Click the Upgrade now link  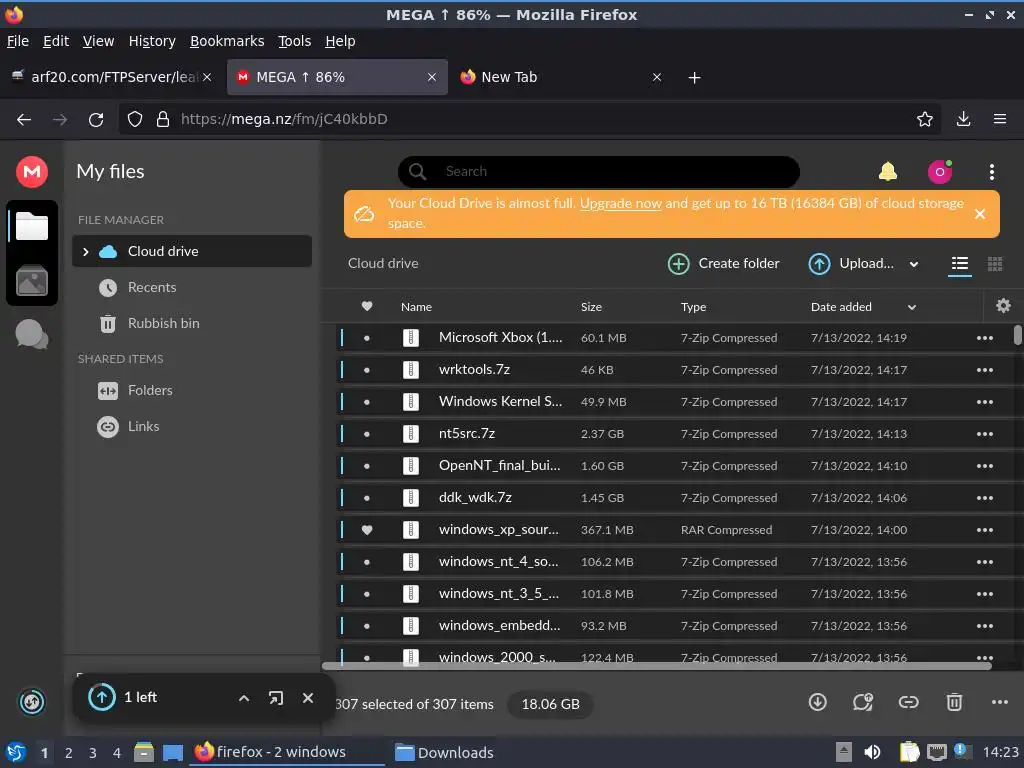(x=620, y=203)
